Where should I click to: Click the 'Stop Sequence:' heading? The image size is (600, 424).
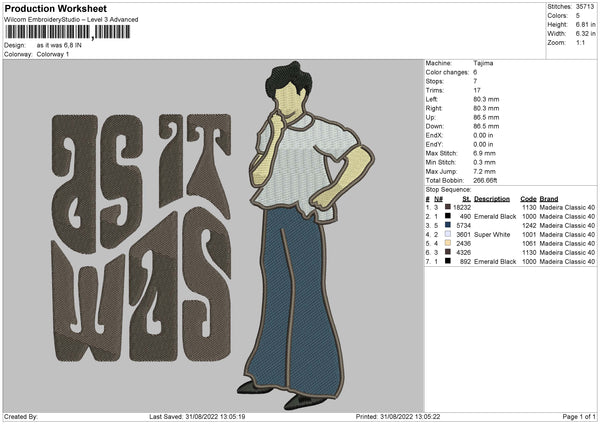448,190
